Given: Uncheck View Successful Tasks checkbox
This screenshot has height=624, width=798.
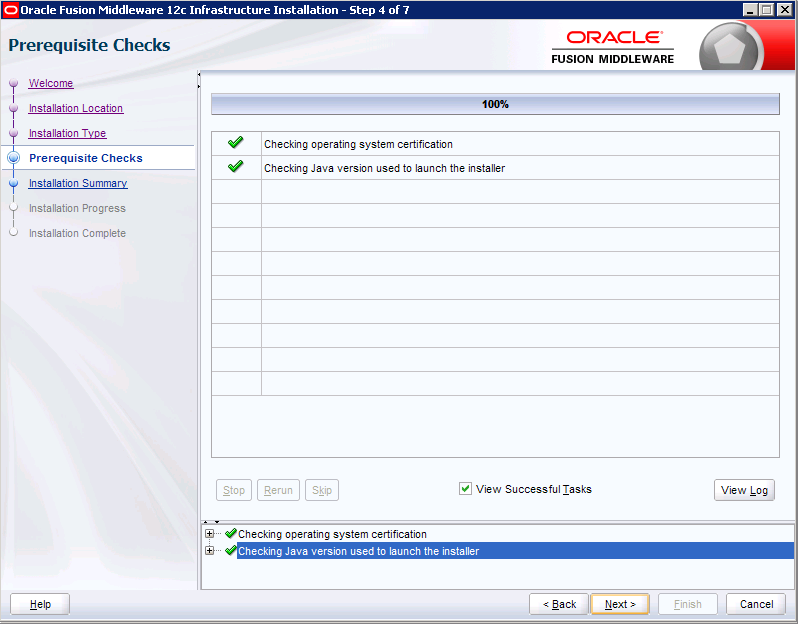Looking at the screenshot, I should (x=465, y=489).
